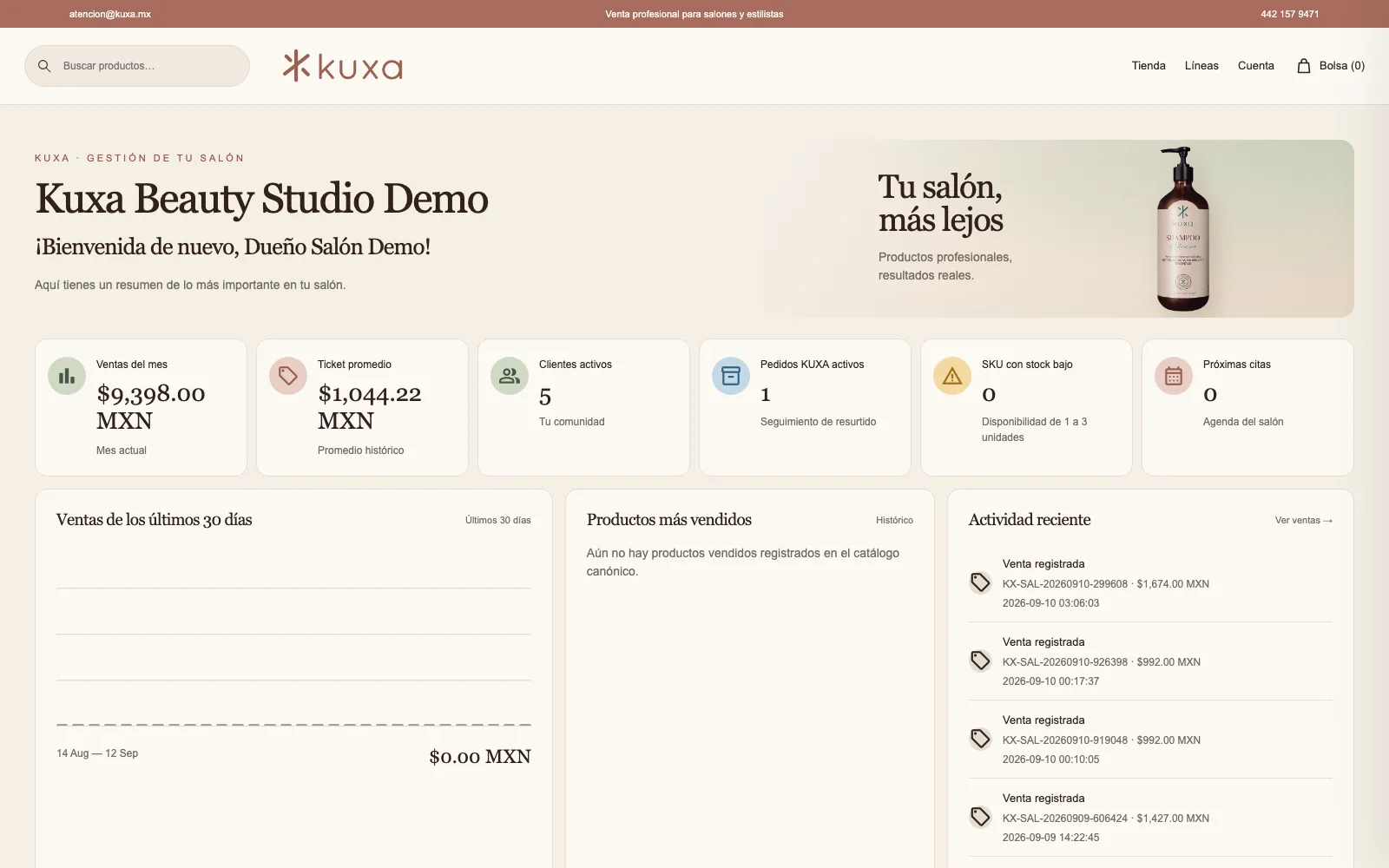Click the Disponibilidad de 1 a 3 unidades text
This screenshot has height=868, width=1389.
(1034, 430)
